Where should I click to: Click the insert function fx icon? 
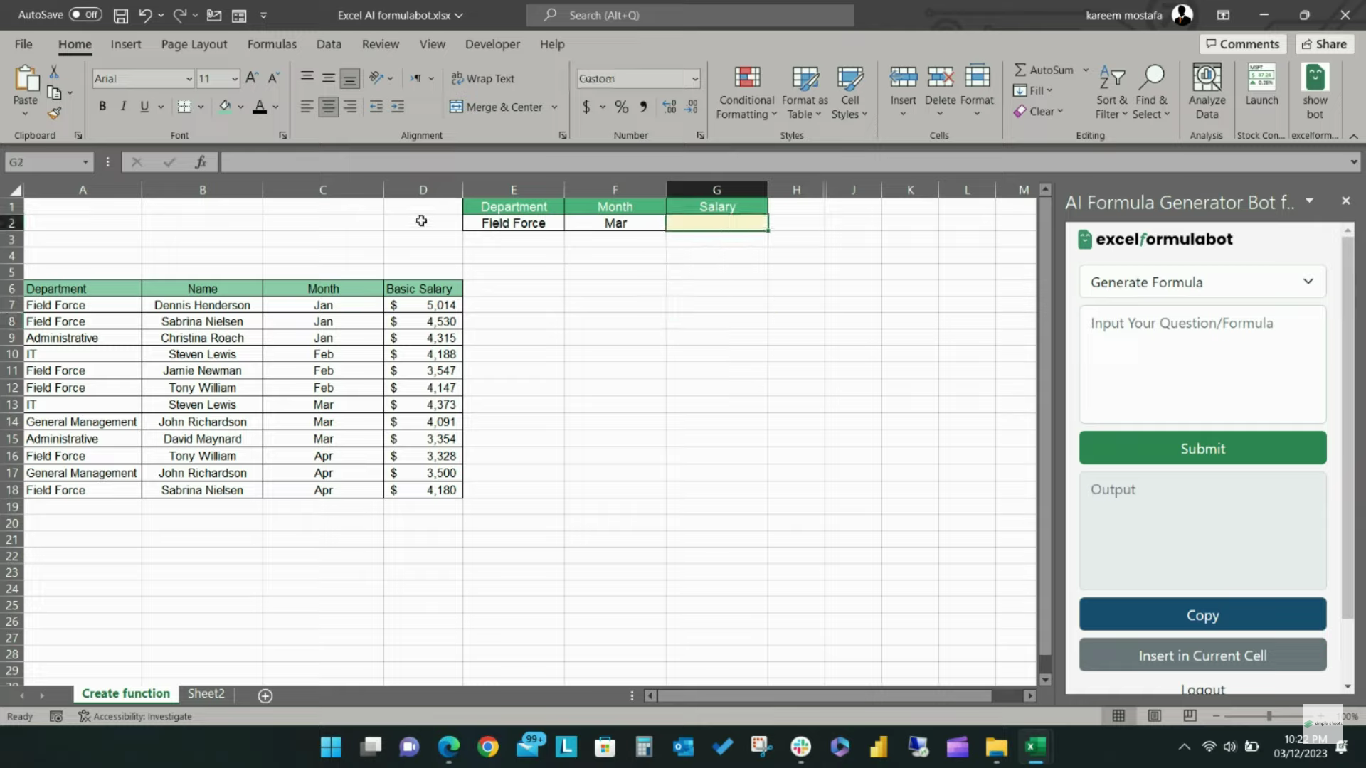click(x=200, y=162)
